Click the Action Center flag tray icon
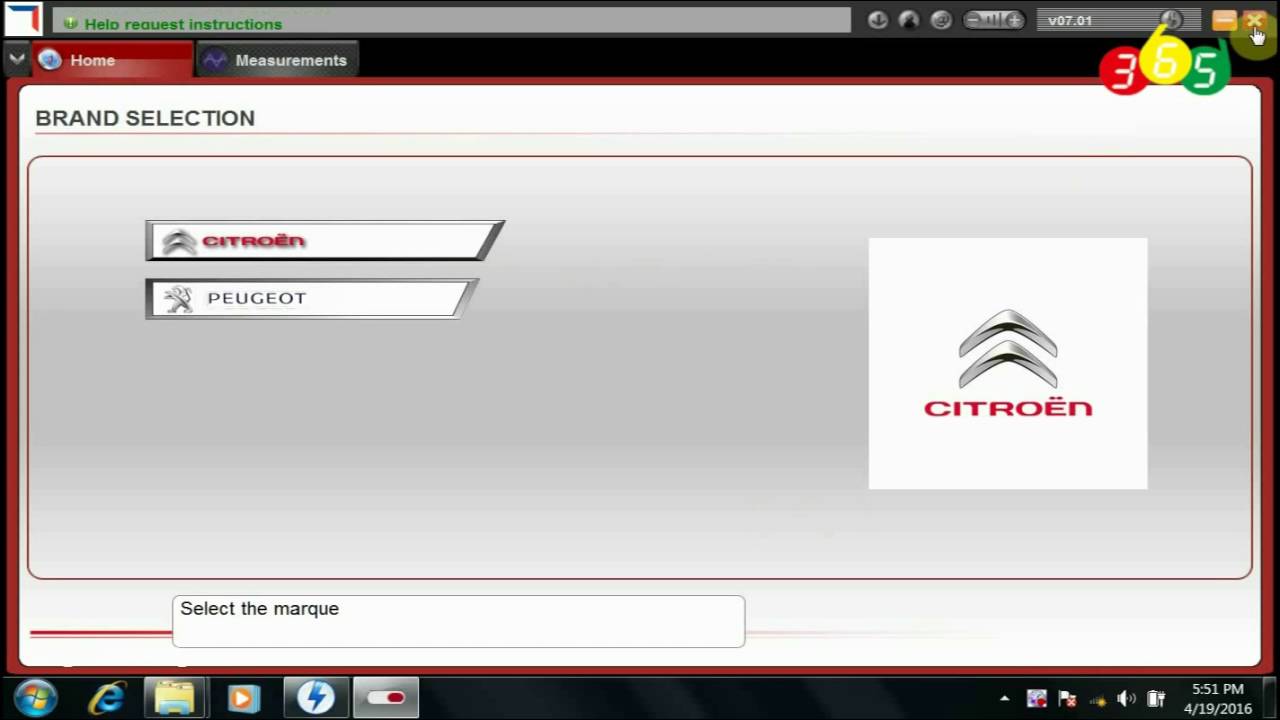1280x720 pixels. click(1067, 698)
